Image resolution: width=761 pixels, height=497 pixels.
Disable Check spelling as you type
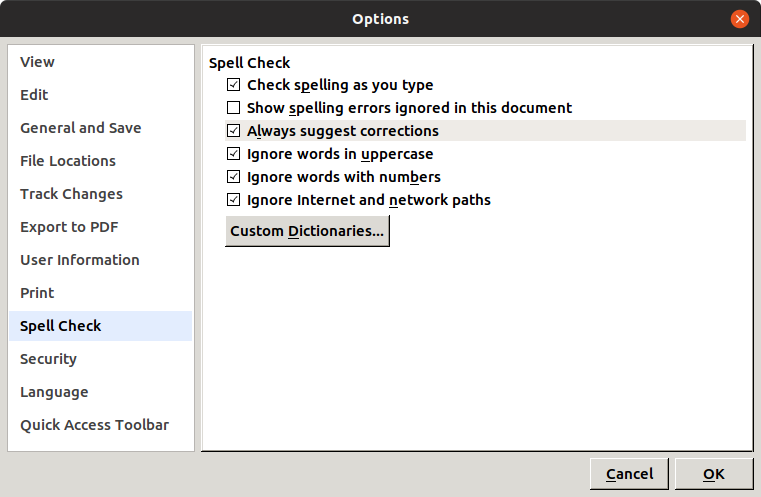click(234, 85)
